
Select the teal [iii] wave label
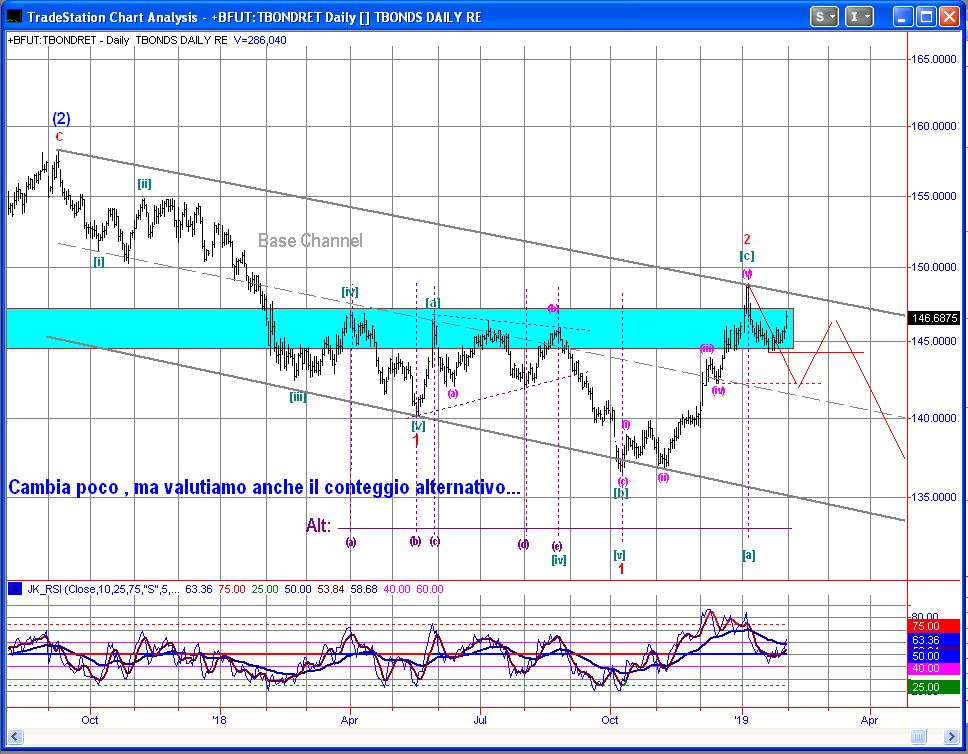click(298, 397)
